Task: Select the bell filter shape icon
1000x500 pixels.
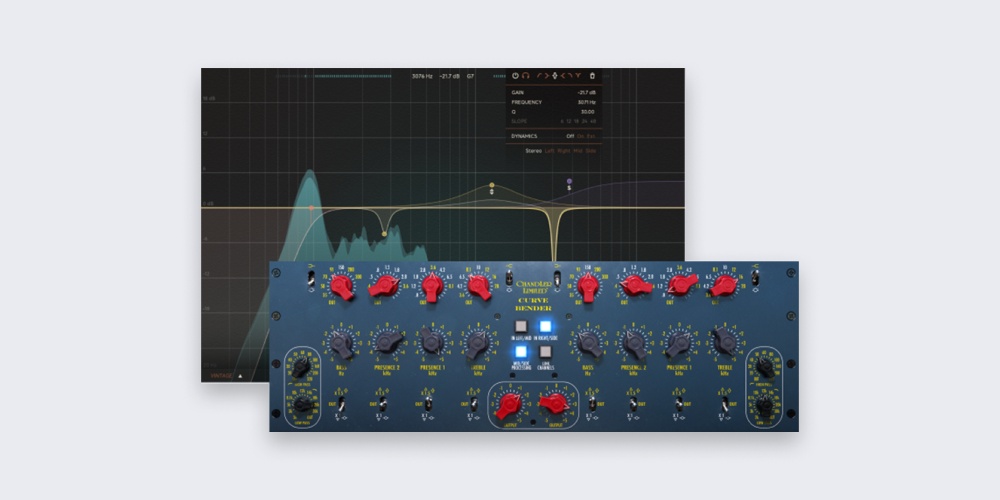Action: click(556, 75)
